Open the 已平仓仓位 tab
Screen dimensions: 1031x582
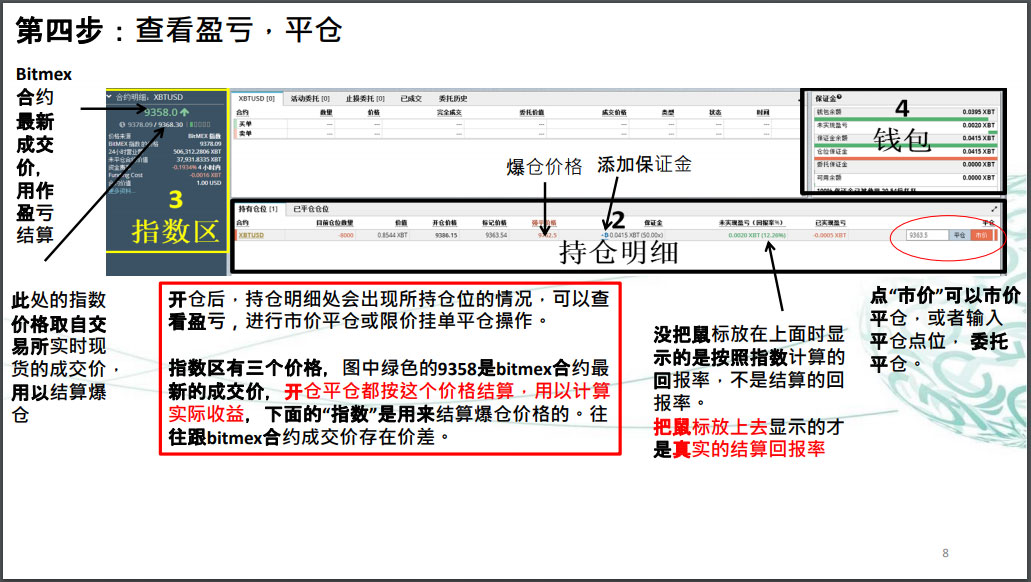[311, 209]
